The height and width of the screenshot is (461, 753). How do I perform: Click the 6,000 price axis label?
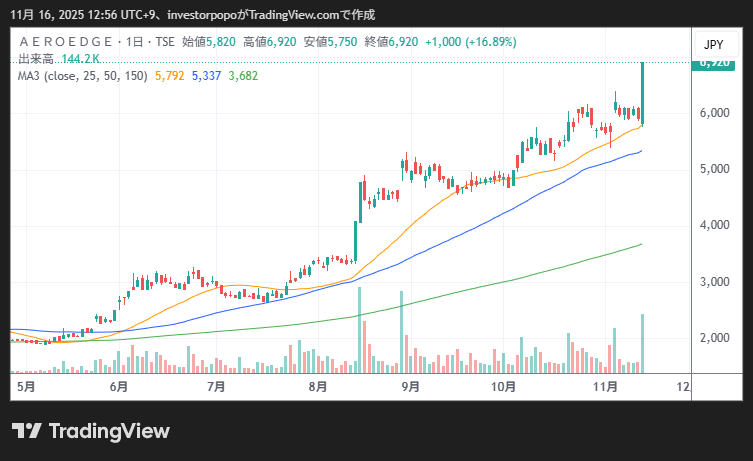coord(713,113)
